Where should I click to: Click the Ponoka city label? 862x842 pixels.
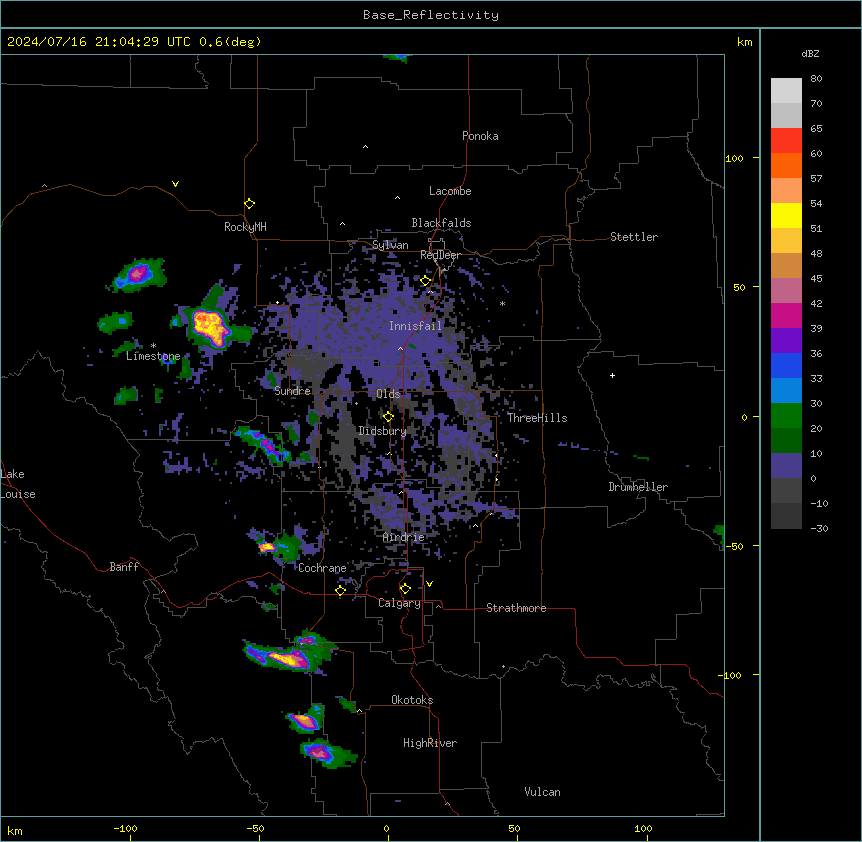click(x=480, y=136)
